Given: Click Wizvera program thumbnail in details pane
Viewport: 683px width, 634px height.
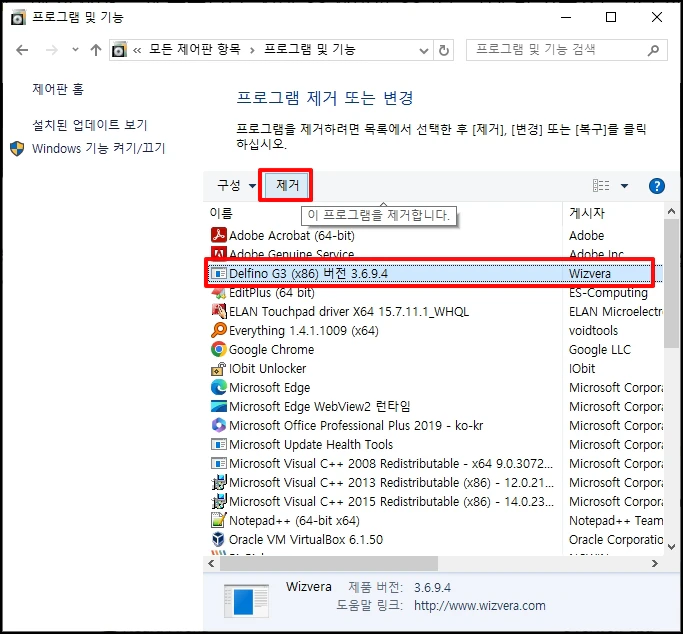Looking at the screenshot, I should pyautogui.click(x=246, y=601).
